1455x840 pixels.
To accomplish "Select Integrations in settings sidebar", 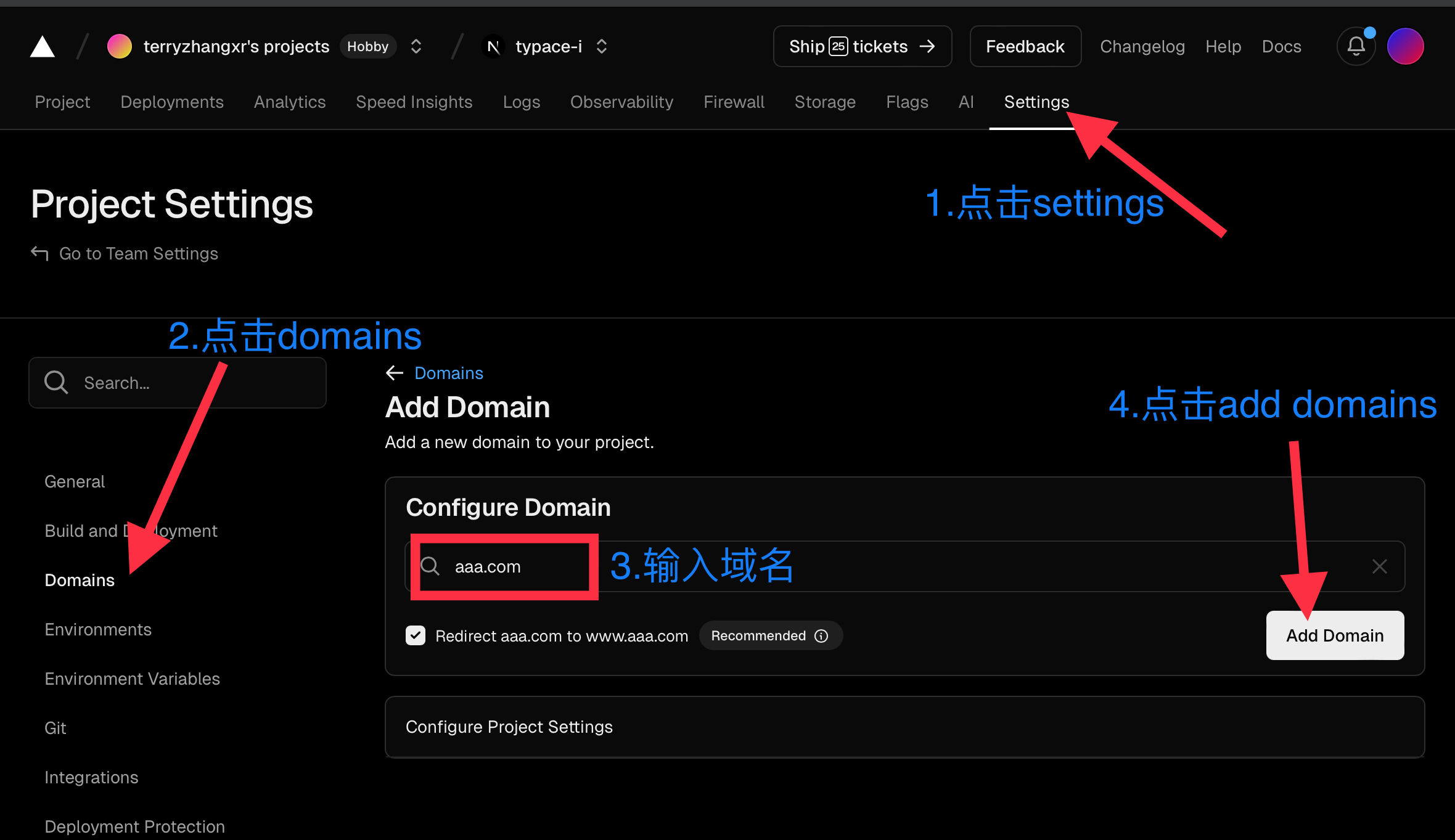I will pos(91,777).
